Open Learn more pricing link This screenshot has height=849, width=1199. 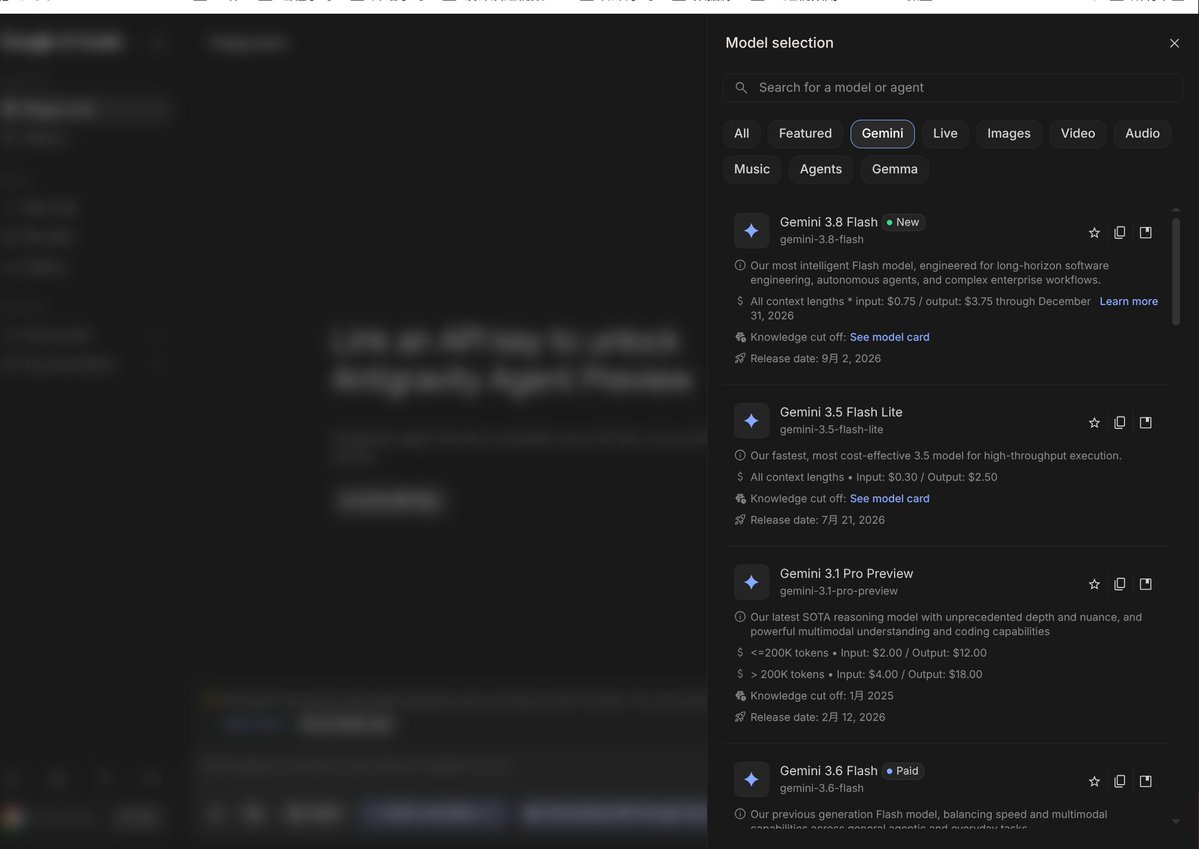1129,301
